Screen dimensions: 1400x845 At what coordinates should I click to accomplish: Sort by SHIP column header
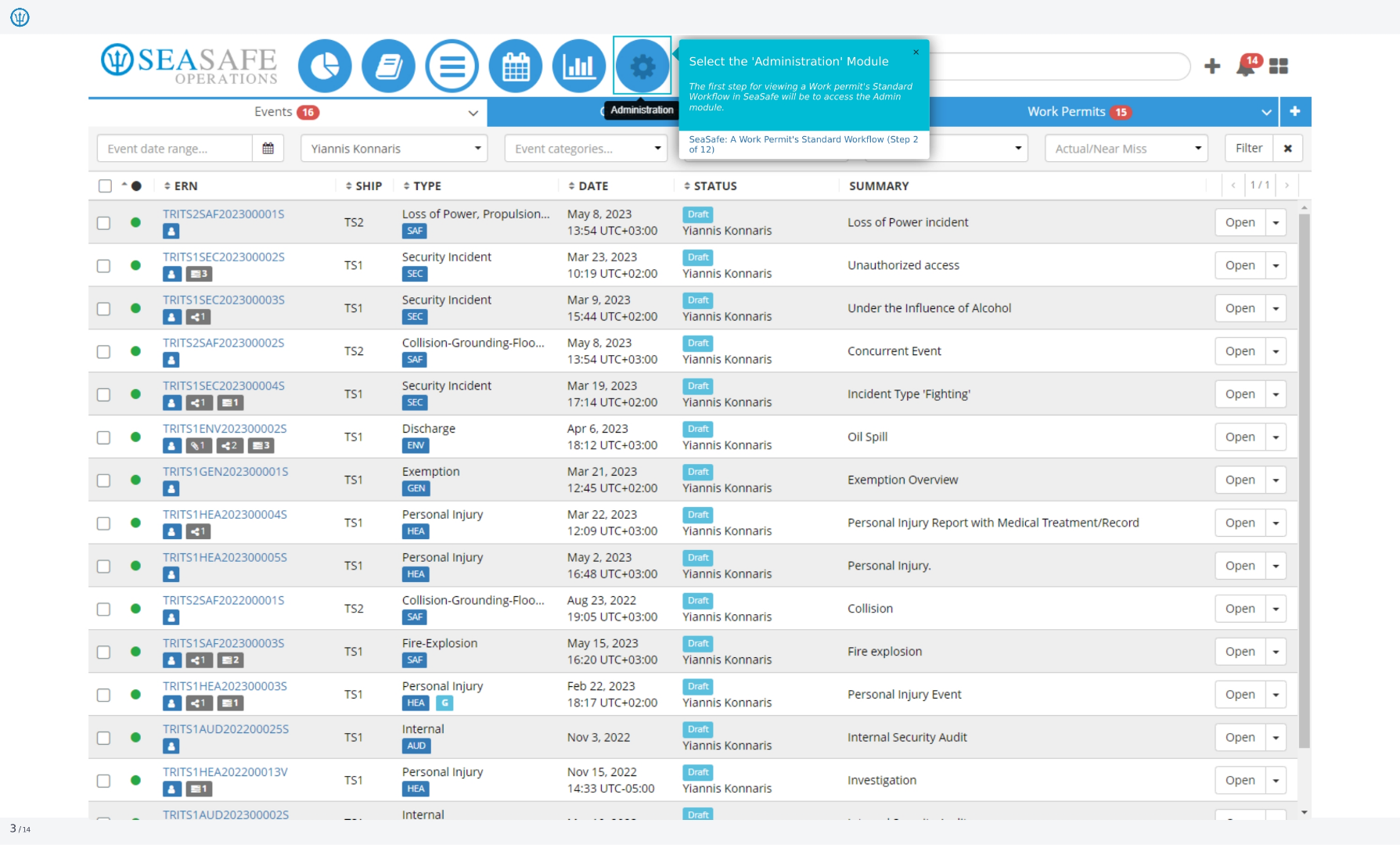[x=364, y=186]
